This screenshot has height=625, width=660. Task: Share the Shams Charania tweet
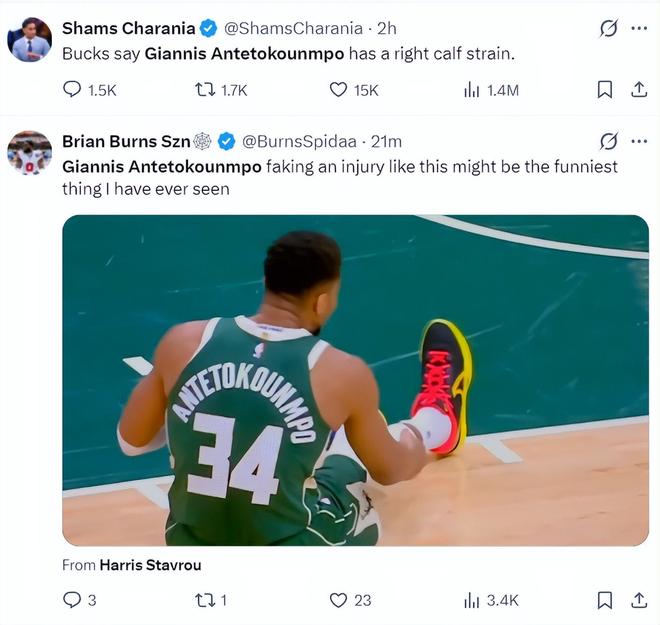(x=638, y=90)
